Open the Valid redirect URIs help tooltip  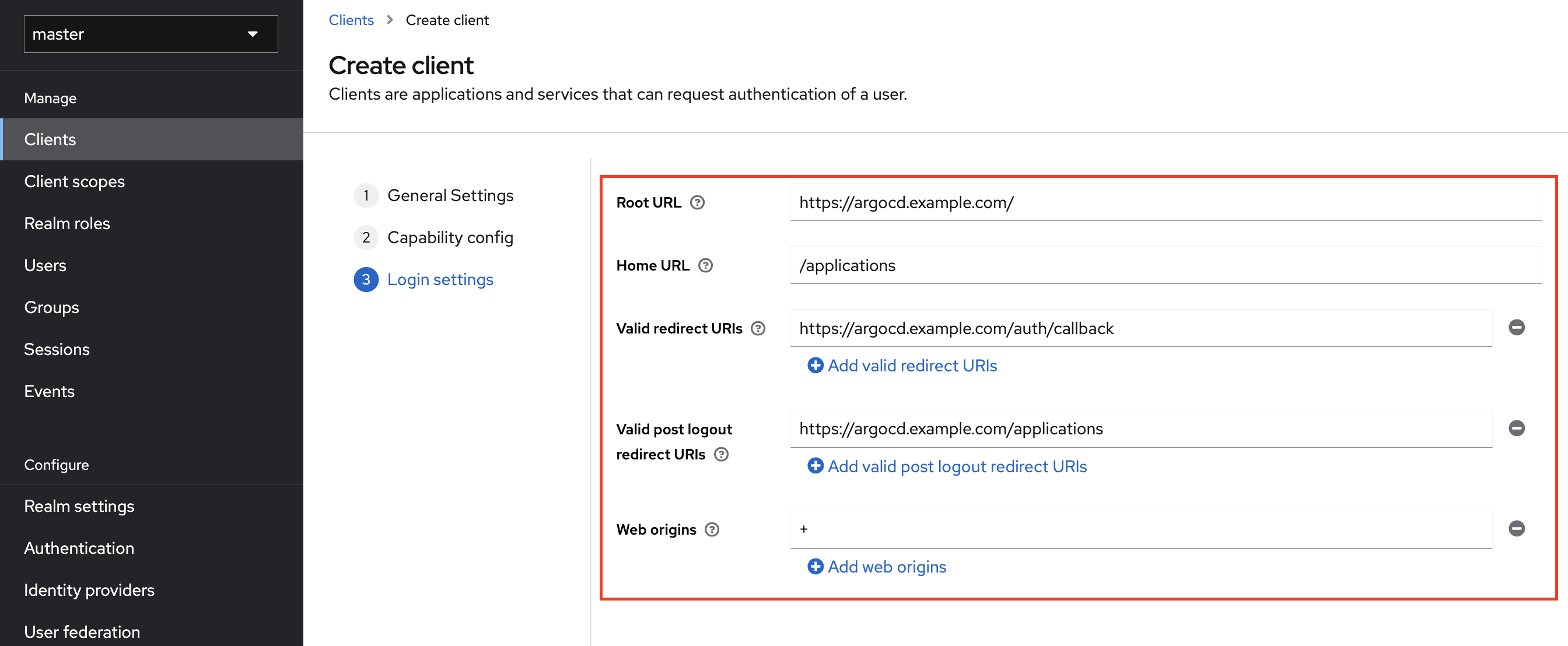(x=757, y=328)
